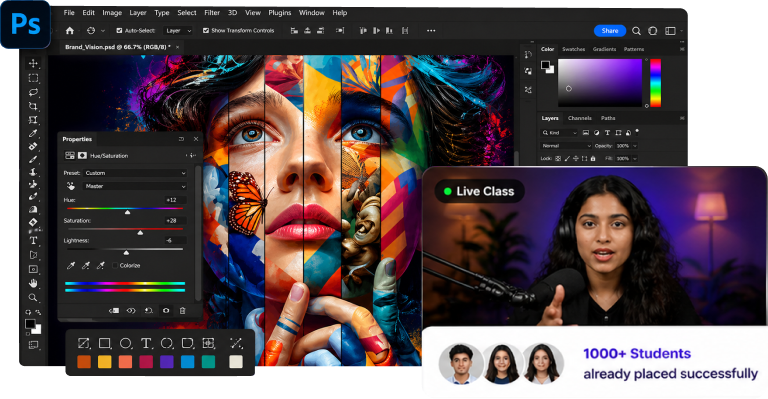
Task: Select the rectangle shape in floating palette
Action: pos(104,343)
